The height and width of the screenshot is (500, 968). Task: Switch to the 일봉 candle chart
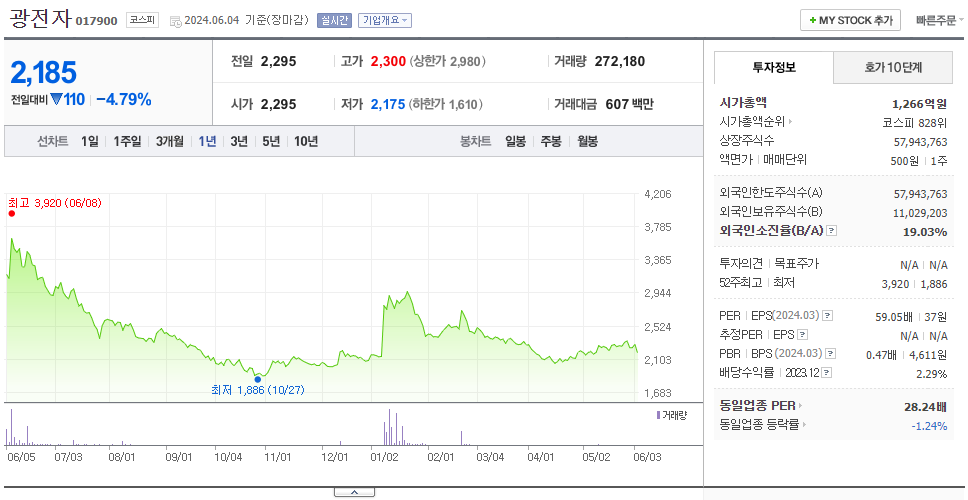[515, 141]
